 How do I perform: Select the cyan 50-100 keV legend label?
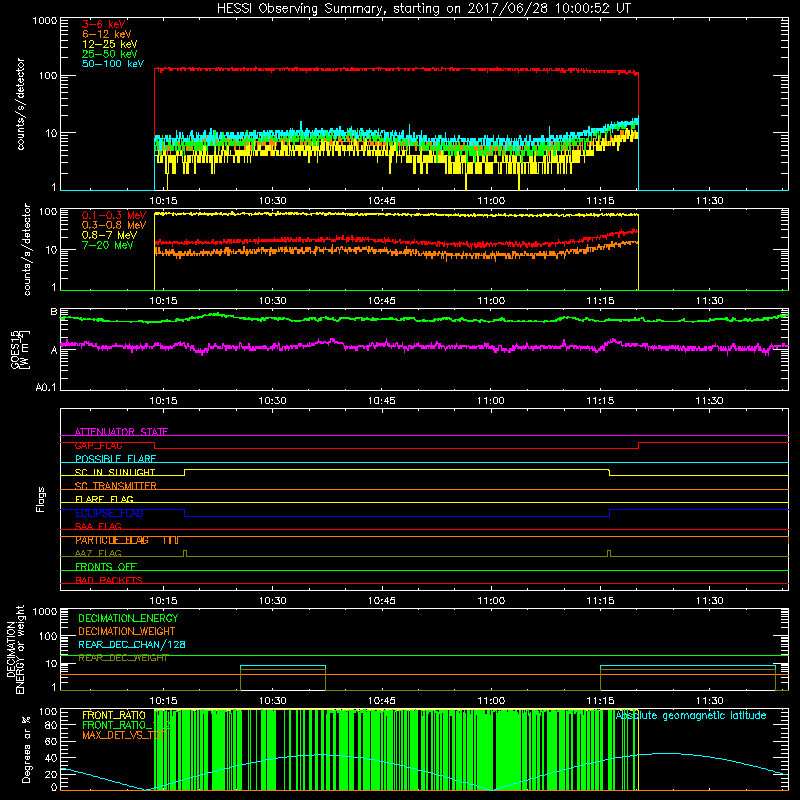(x=113, y=64)
